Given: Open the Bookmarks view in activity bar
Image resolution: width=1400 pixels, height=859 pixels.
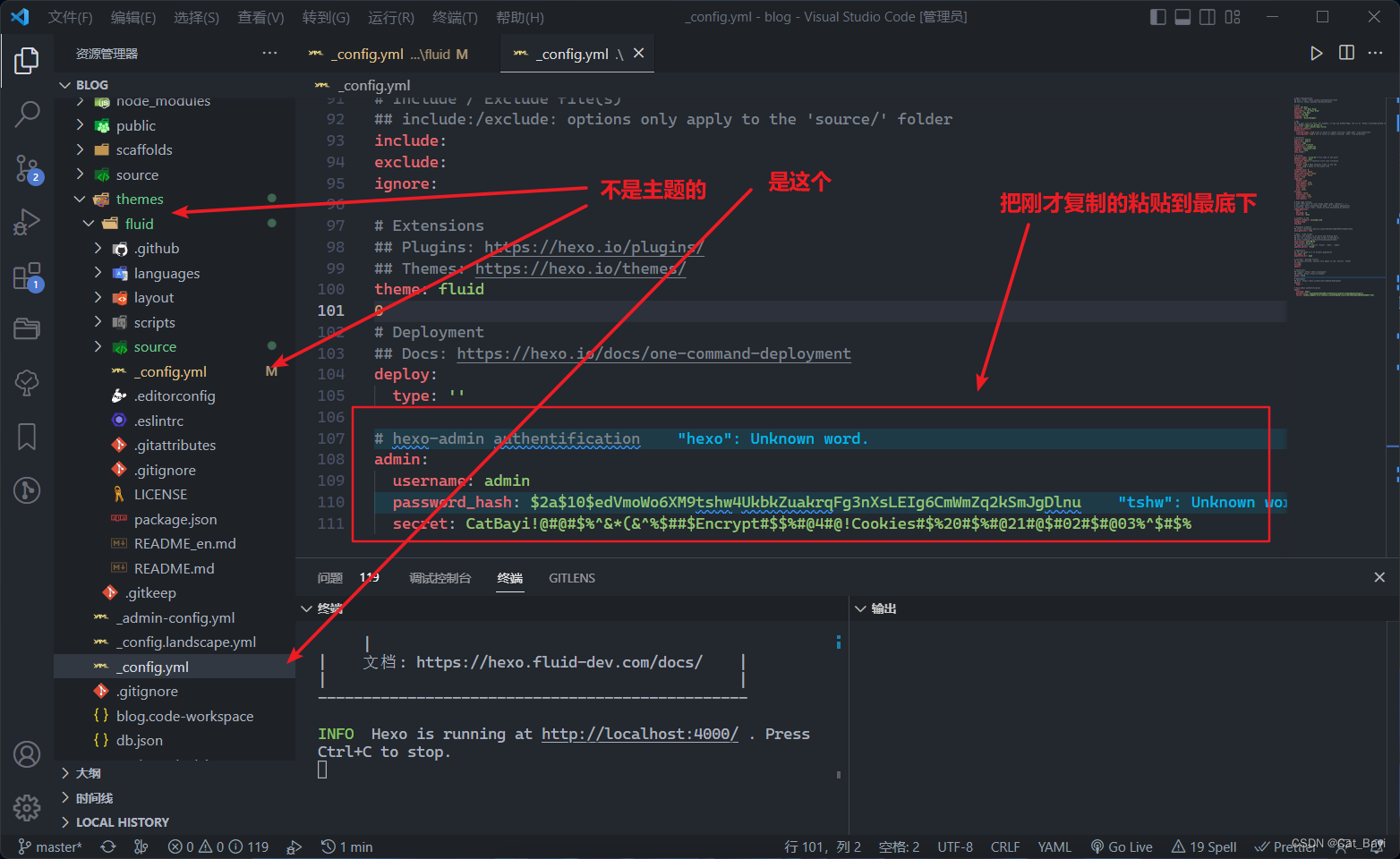Looking at the screenshot, I should (x=27, y=437).
